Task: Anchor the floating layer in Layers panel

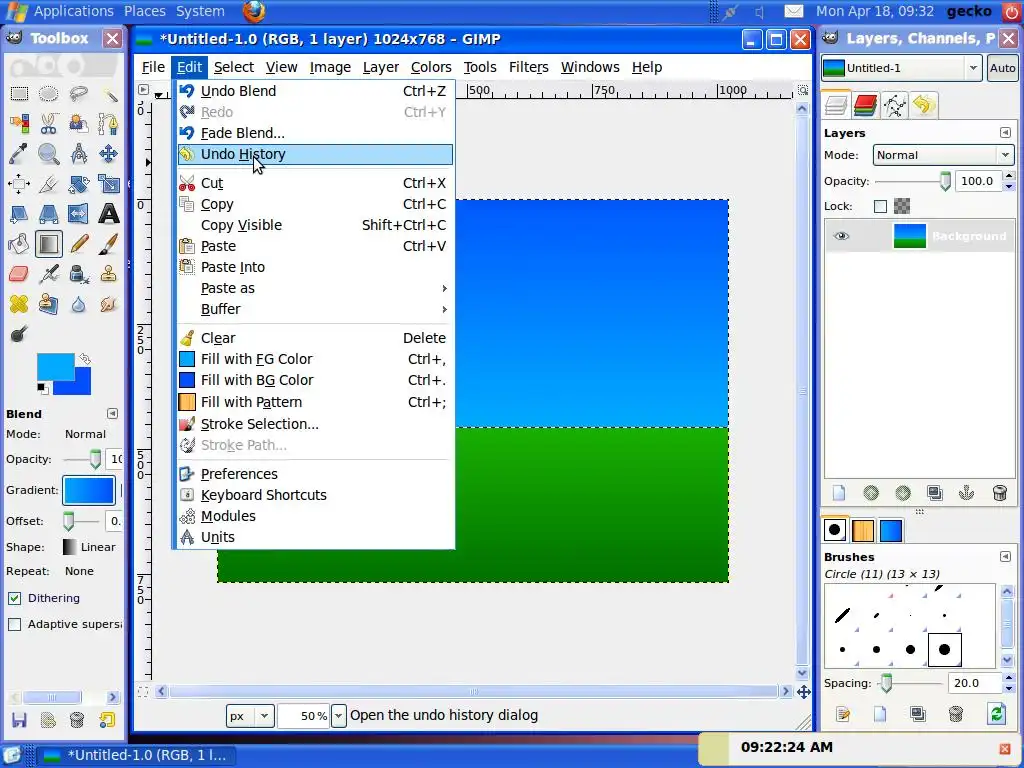Action: 967,493
